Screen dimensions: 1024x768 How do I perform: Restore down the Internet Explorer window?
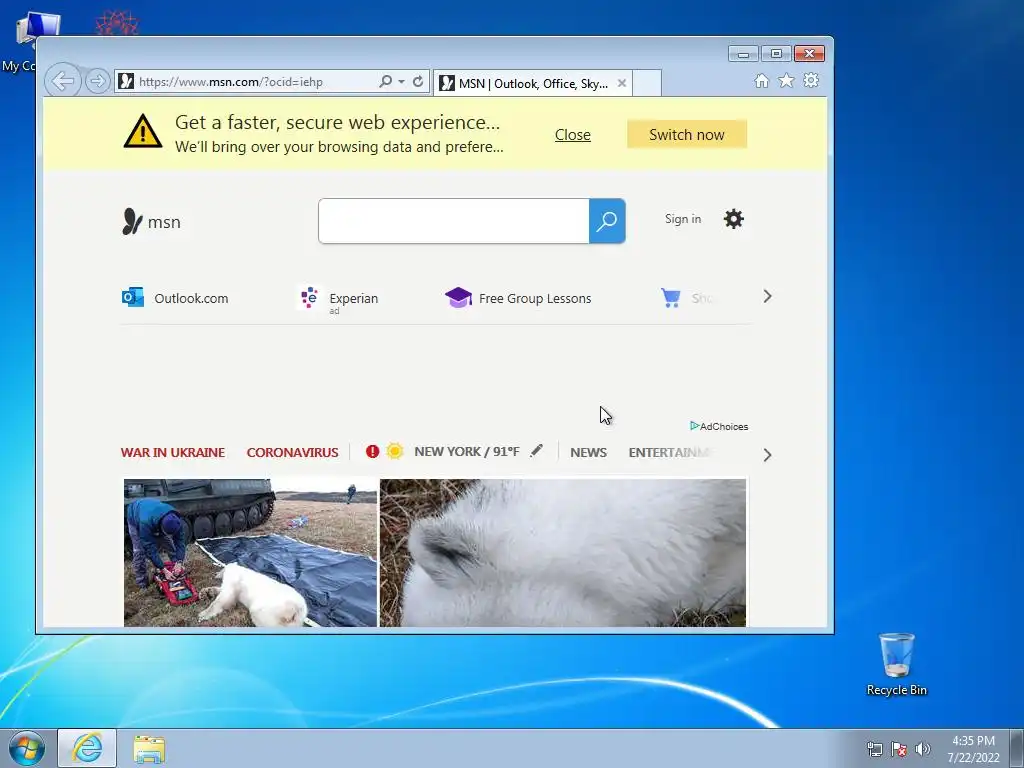pos(776,54)
